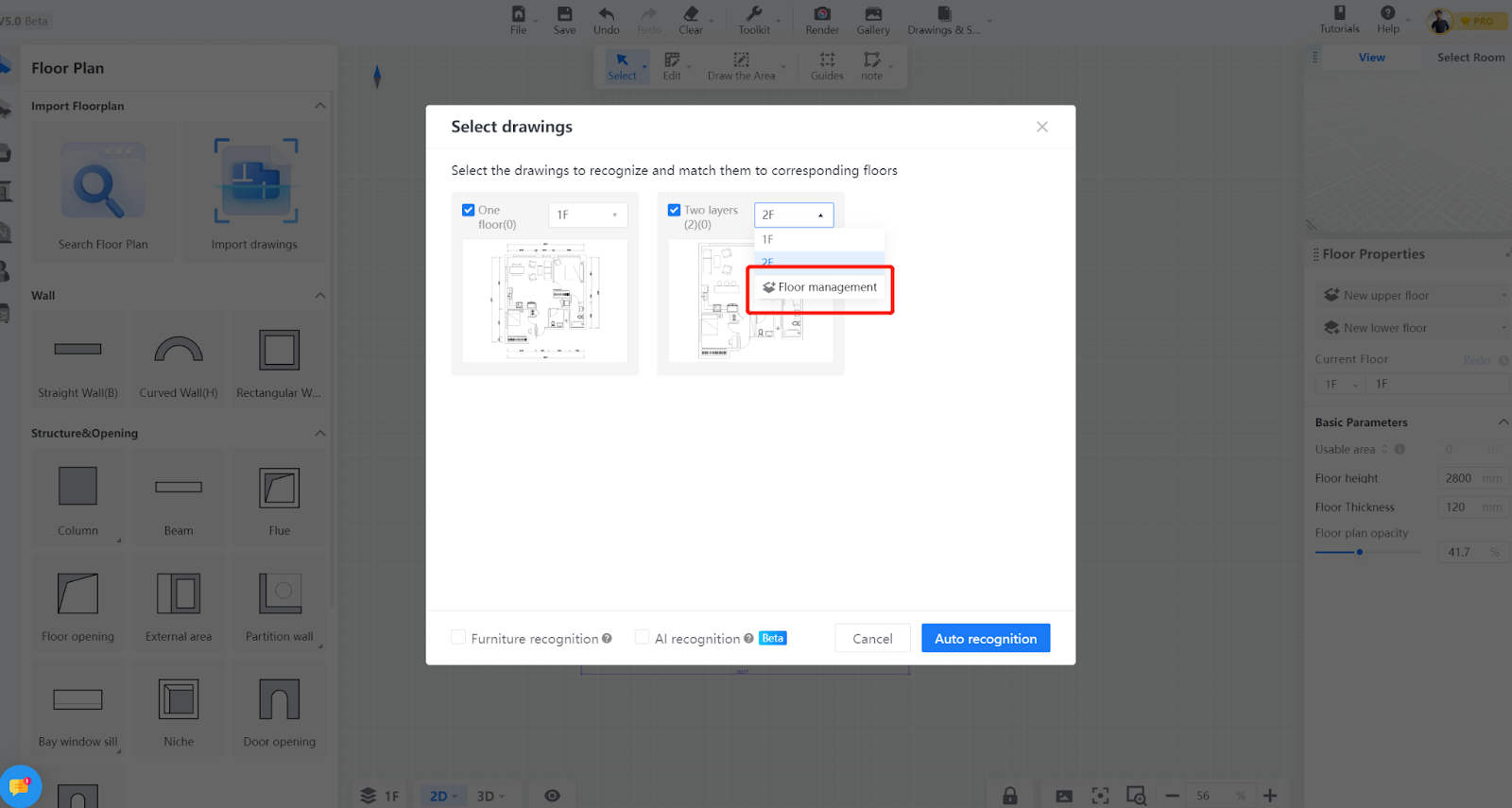Click the Auto recognition button
Viewport: 1512px width, 808px height.
point(985,638)
